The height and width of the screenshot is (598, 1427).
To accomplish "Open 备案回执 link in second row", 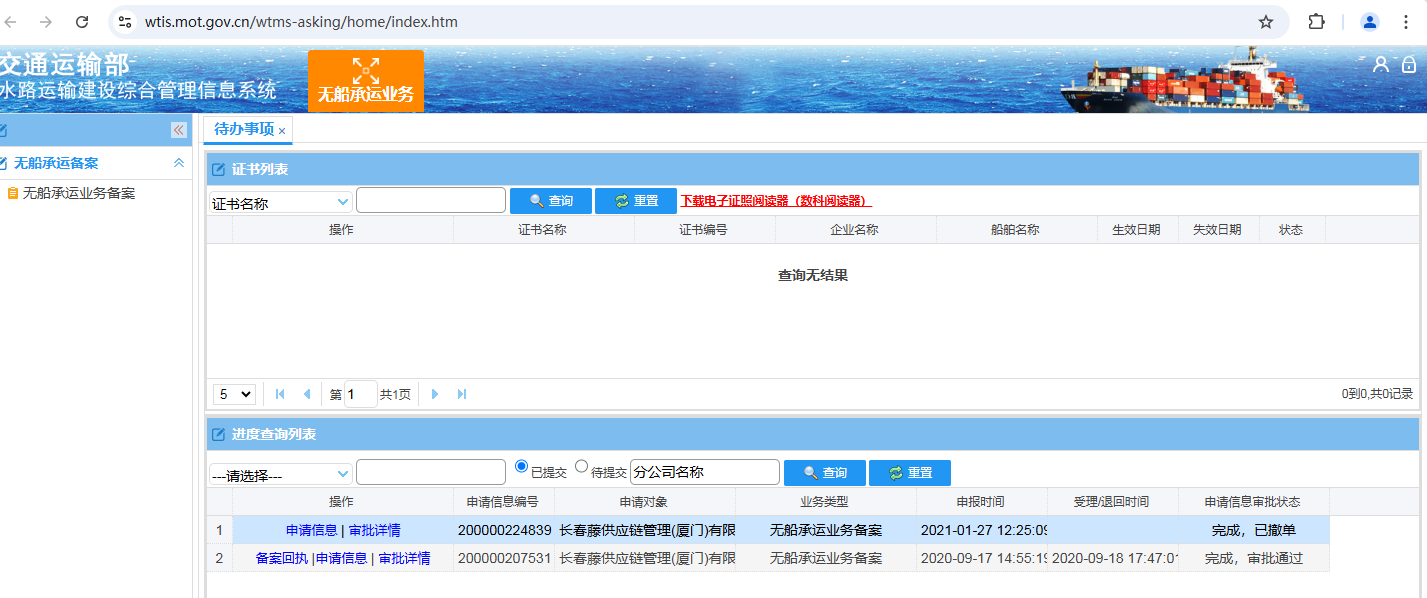I will pyautogui.click(x=281, y=558).
